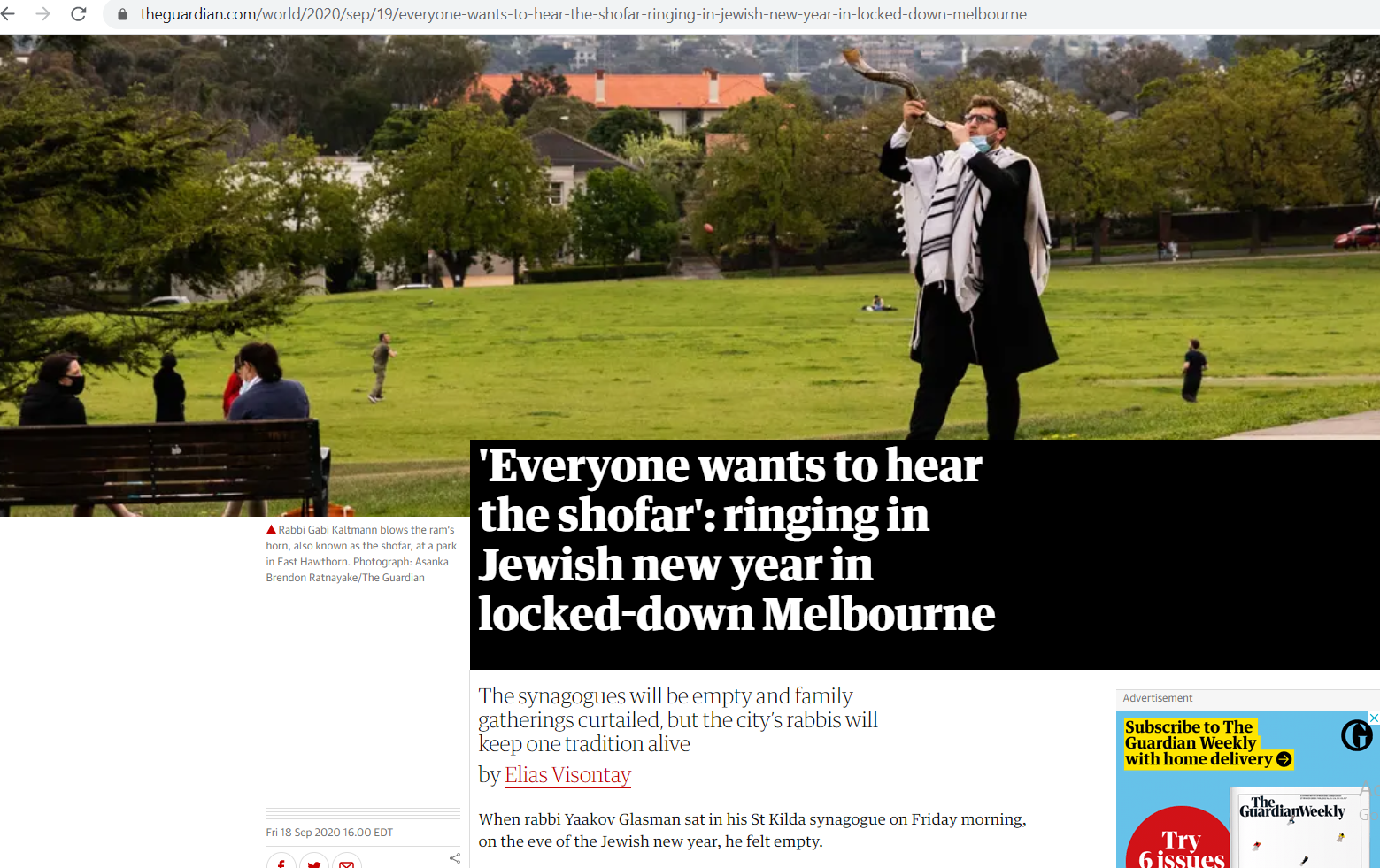Image resolution: width=1380 pixels, height=868 pixels.
Task: Click the browser forward arrow
Action: point(42,14)
